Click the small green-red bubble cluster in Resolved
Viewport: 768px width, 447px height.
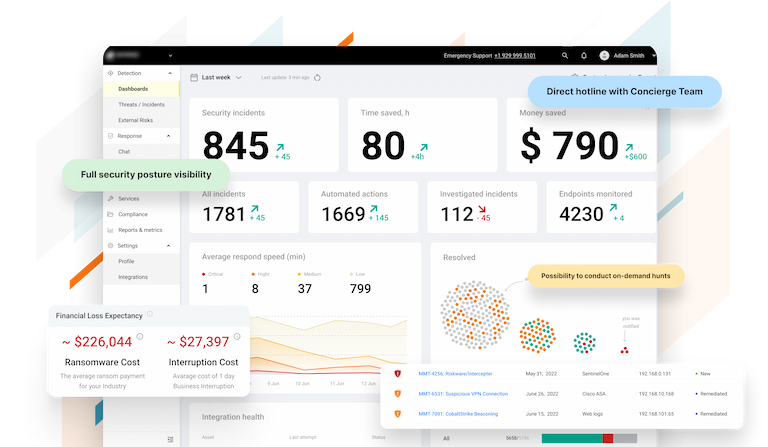(x=584, y=343)
